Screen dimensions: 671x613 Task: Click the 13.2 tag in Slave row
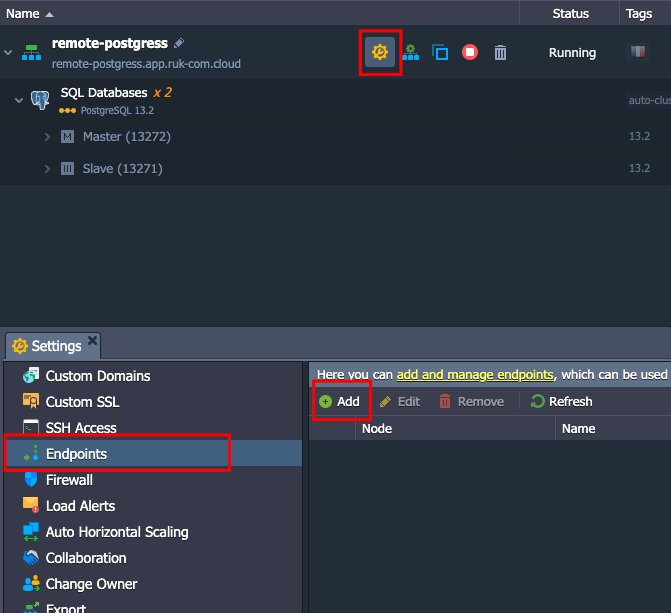[639, 168]
